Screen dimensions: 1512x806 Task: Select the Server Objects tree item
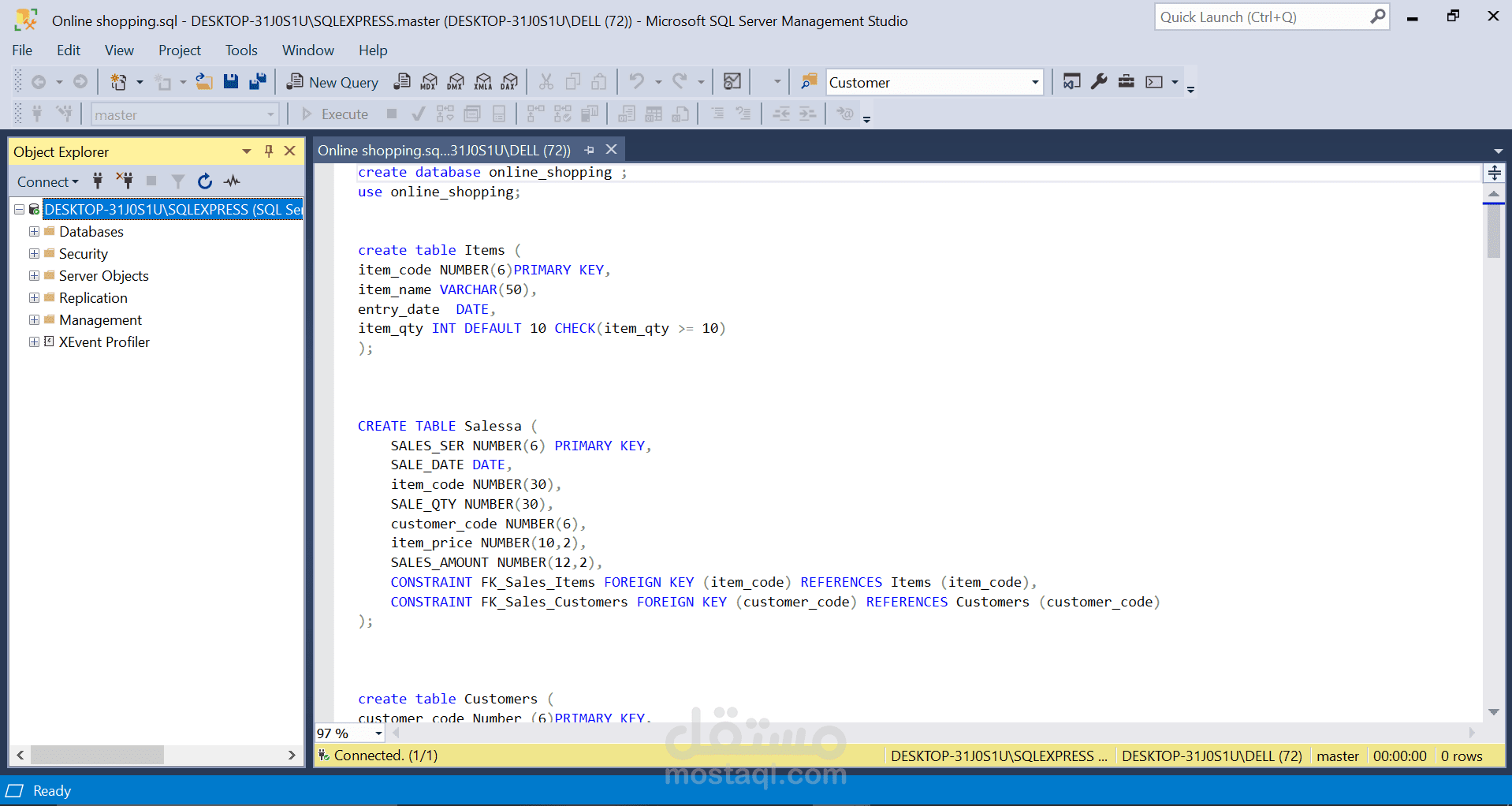103,276
